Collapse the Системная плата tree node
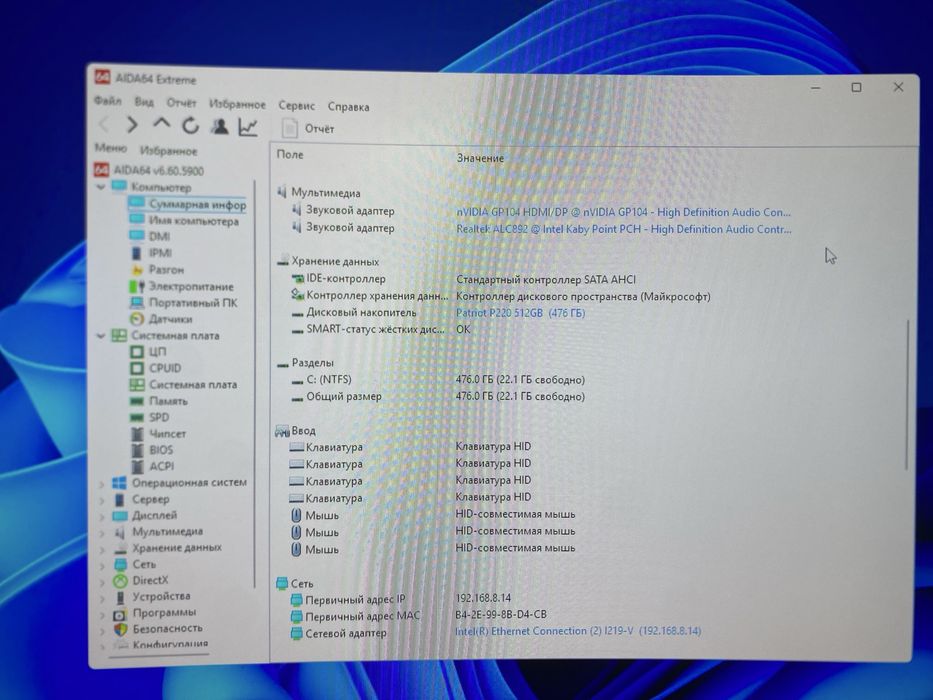 101,336
